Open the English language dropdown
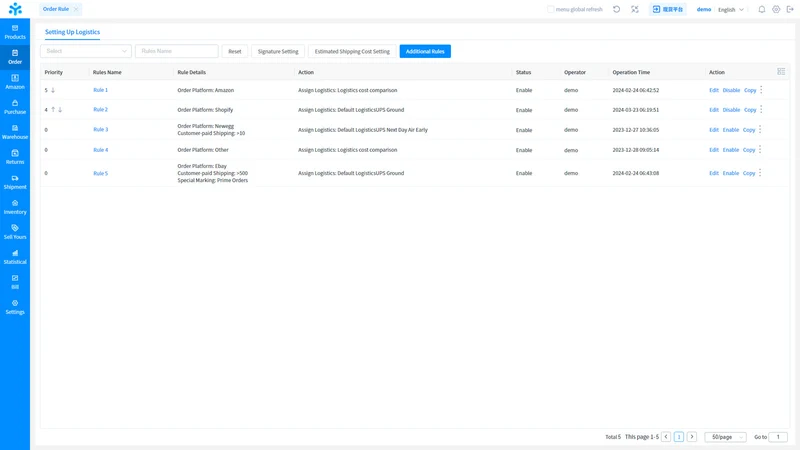Image resolution: width=800 pixels, height=450 pixels. (x=731, y=9)
